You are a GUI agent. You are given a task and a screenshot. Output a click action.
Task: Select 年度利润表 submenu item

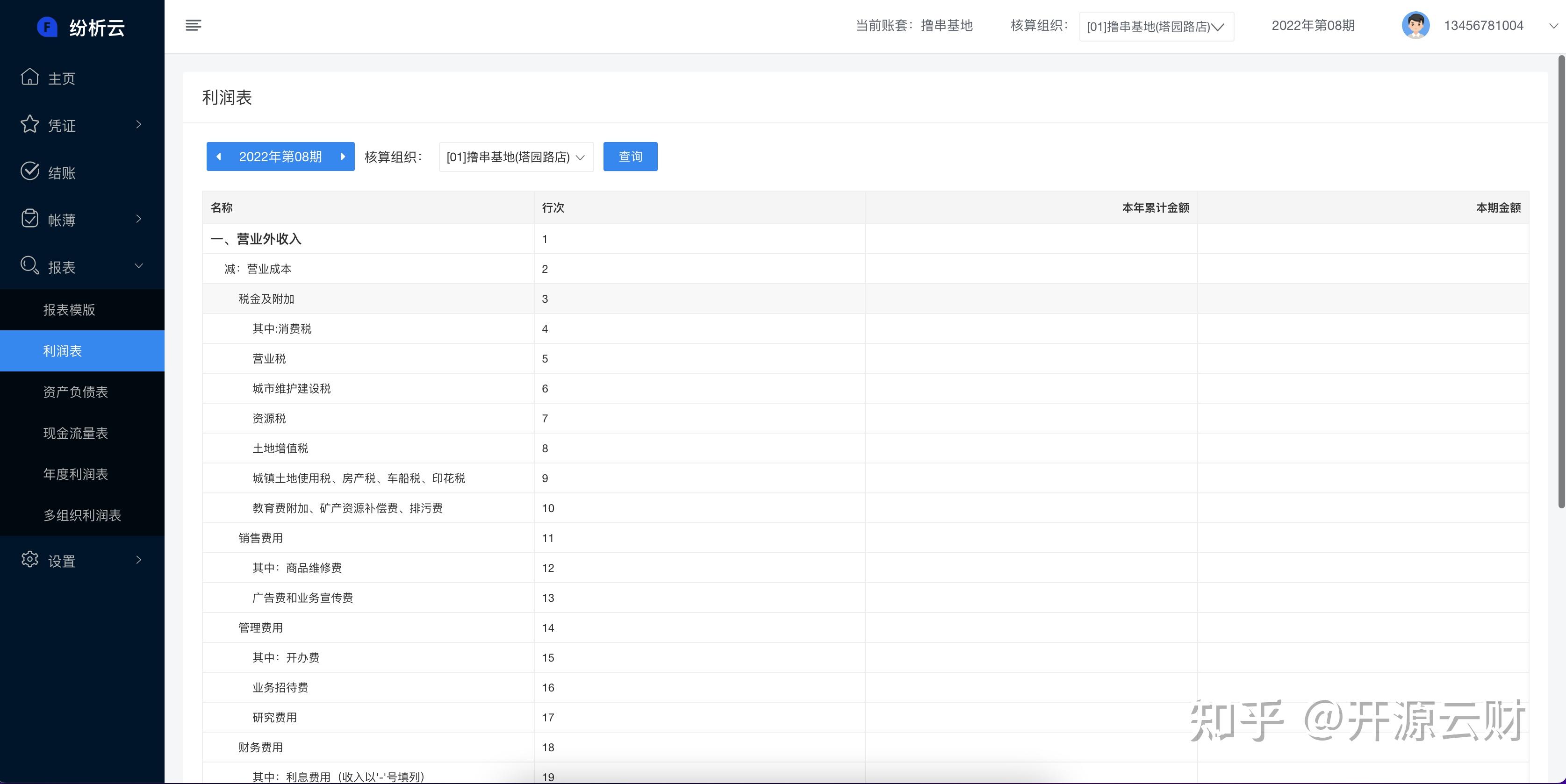click(x=82, y=474)
